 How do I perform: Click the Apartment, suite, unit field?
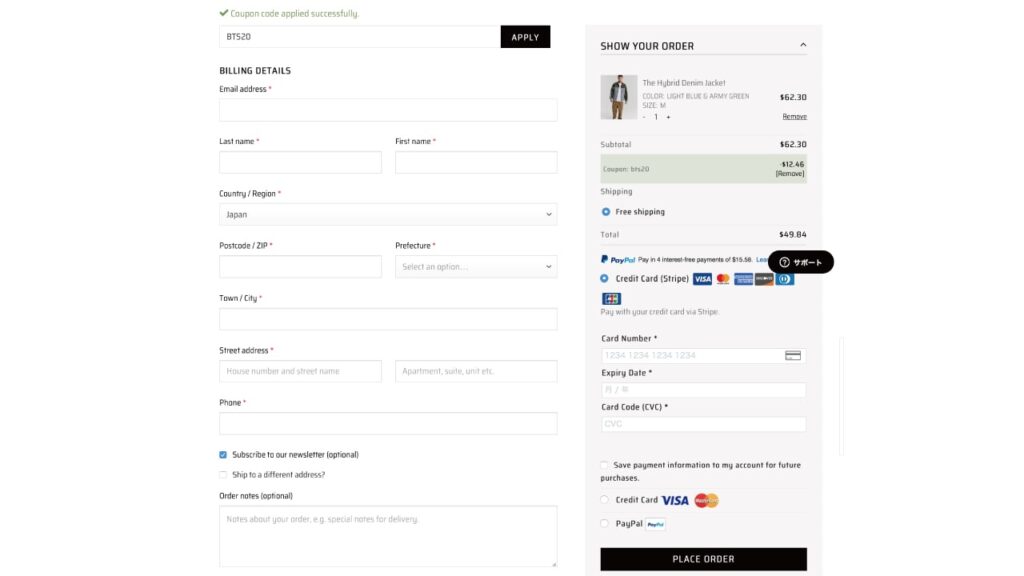click(476, 371)
